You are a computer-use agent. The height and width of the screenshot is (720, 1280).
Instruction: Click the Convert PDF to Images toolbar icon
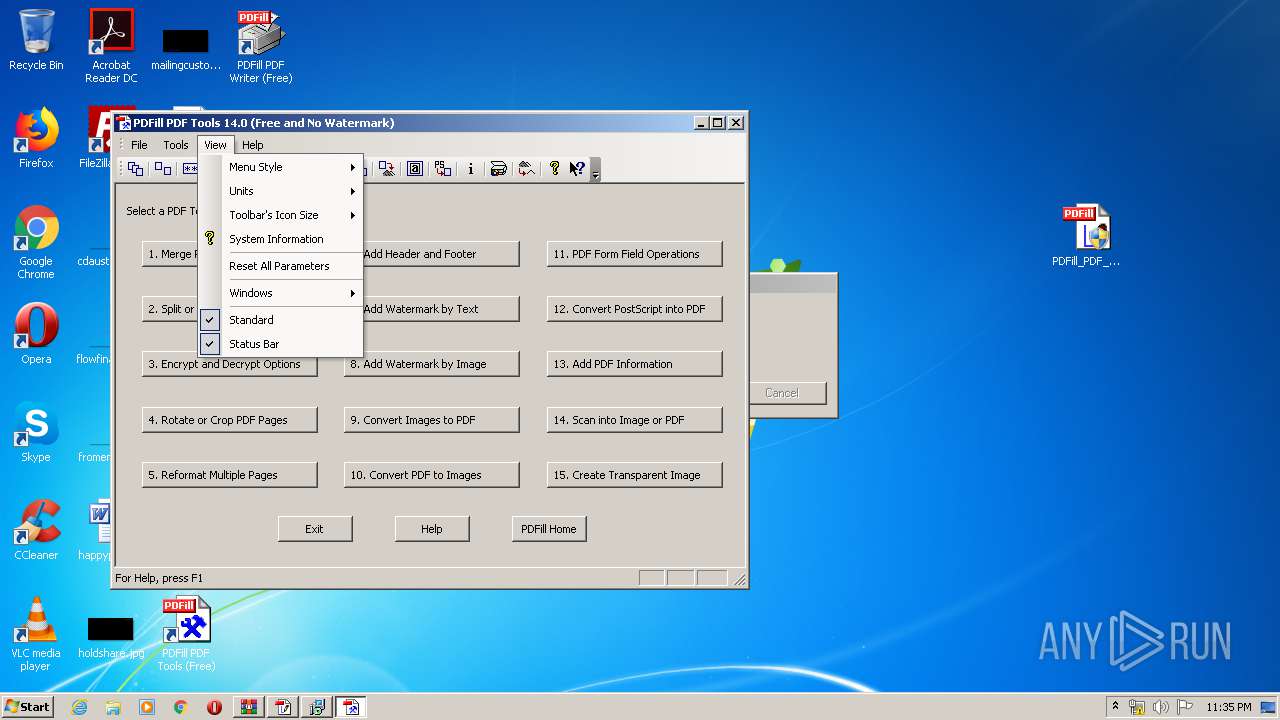(386, 169)
